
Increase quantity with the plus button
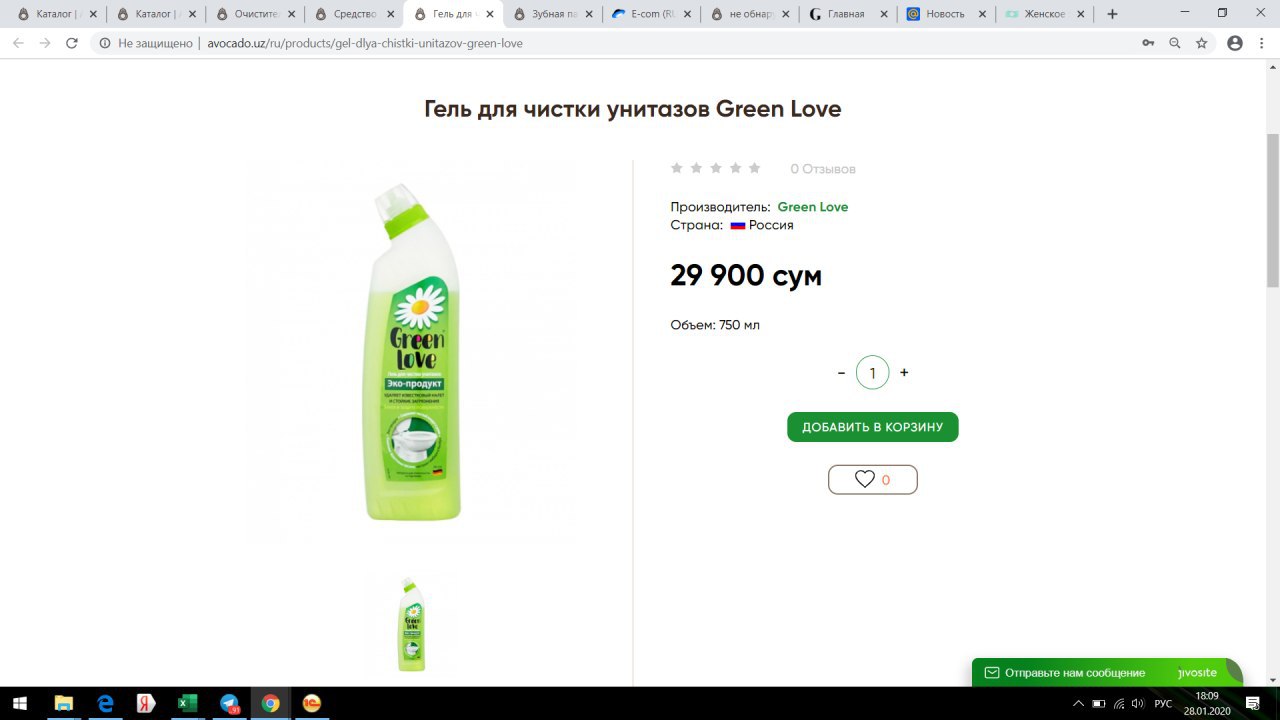coord(904,372)
